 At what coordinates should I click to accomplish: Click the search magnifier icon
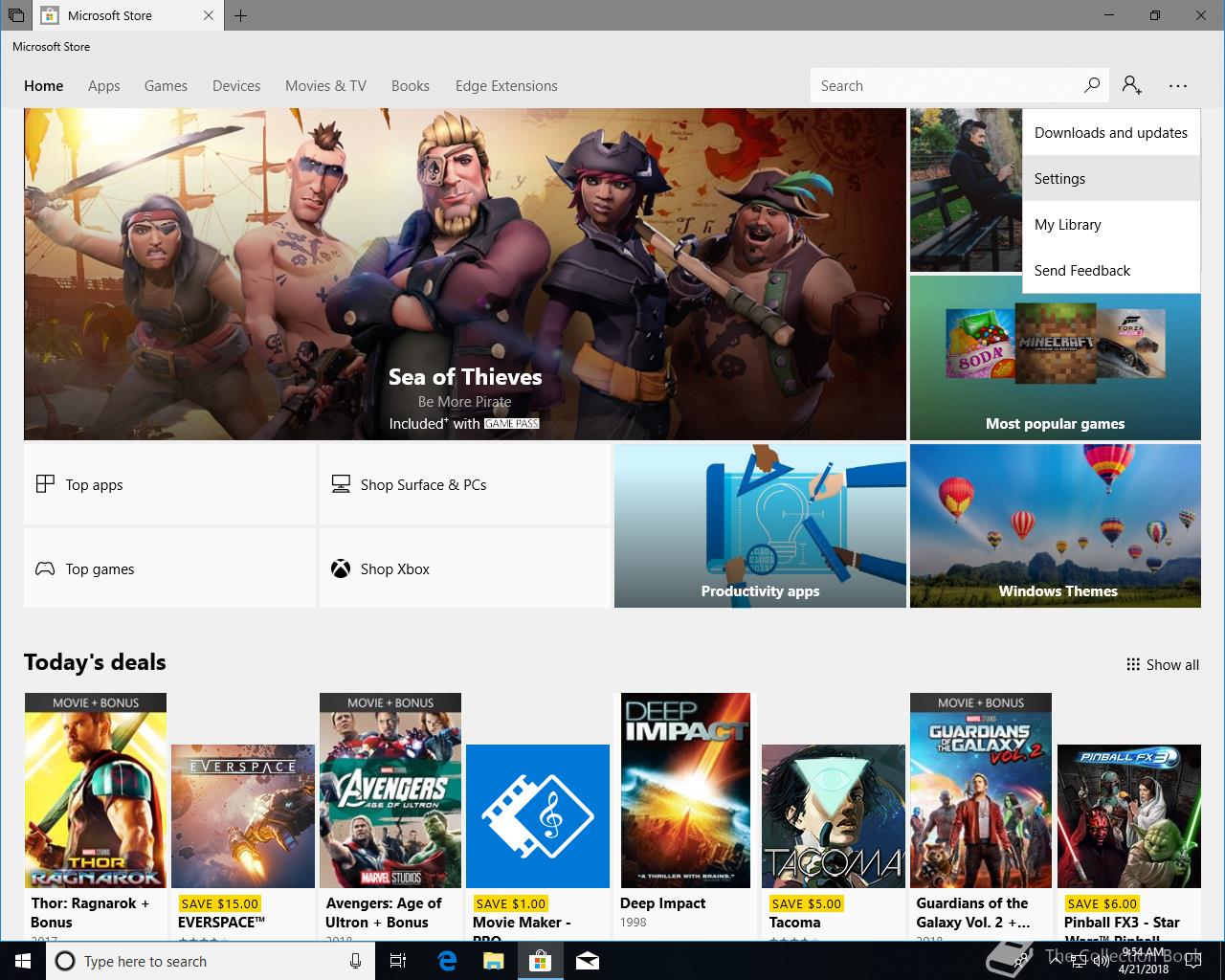pyautogui.click(x=1091, y=85)
